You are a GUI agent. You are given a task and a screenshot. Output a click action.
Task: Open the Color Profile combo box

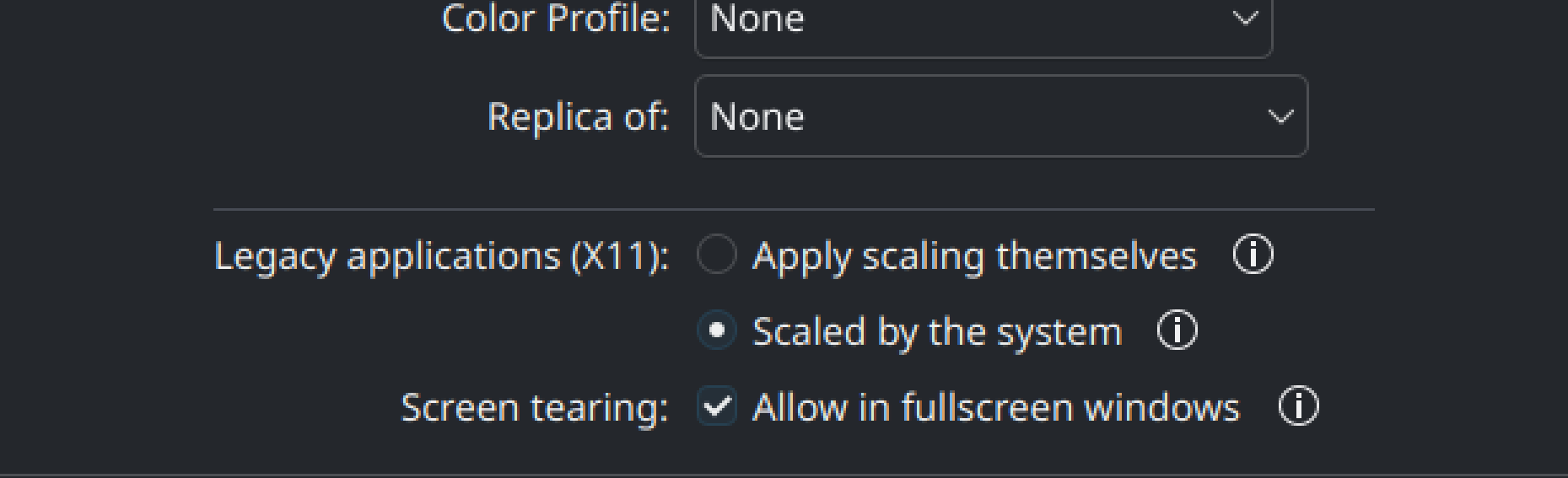[983, 20]
